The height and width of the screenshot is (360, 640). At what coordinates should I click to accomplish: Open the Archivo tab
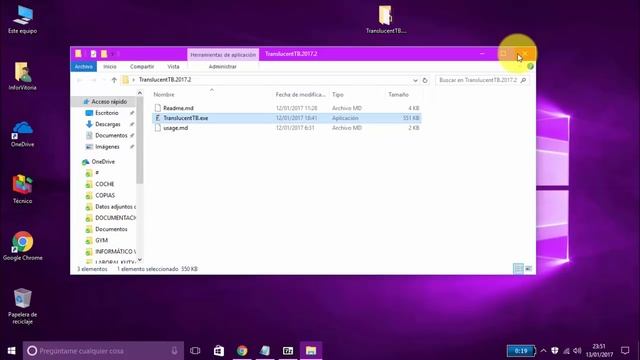click(84, 67)
